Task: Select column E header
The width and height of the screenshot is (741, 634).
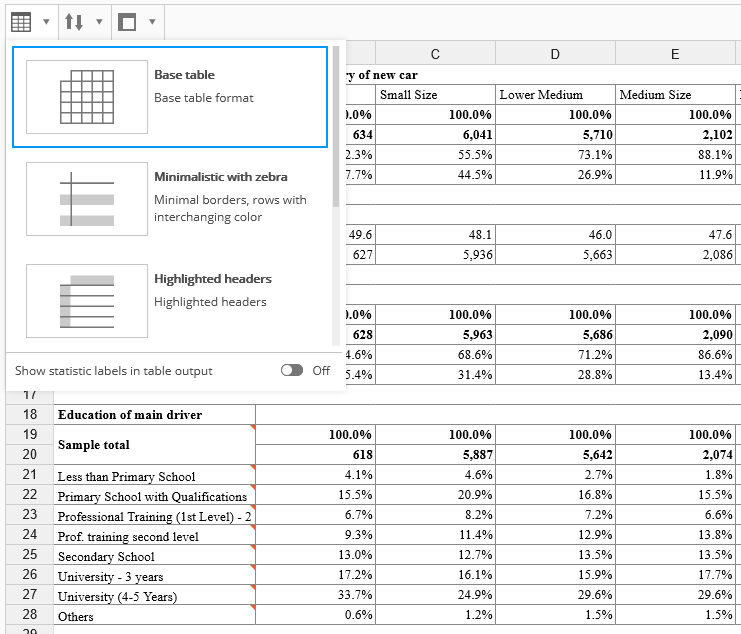Action: 675,54
